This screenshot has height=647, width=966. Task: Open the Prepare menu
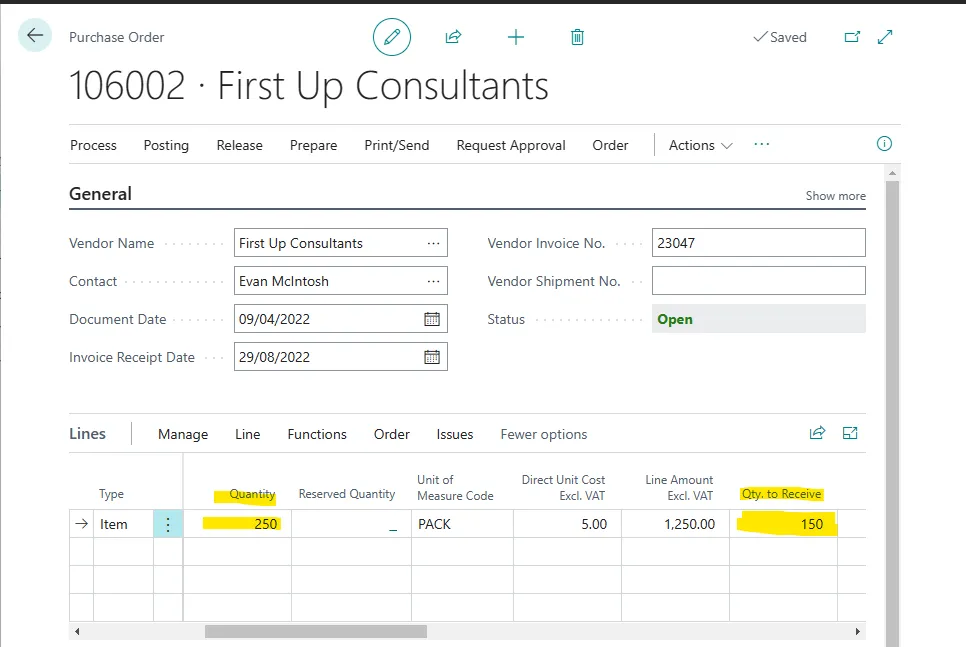click(314, 145)
